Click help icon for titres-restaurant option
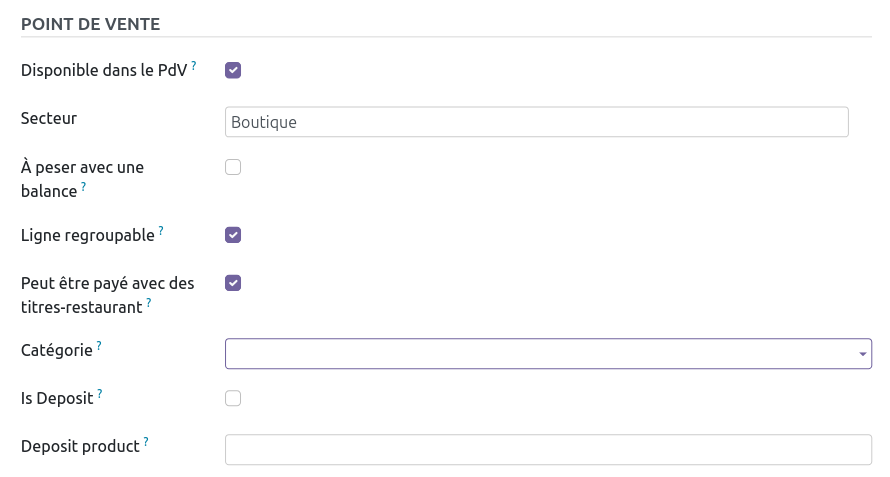Viewport: 890px width, 477px height. point(149,302)
